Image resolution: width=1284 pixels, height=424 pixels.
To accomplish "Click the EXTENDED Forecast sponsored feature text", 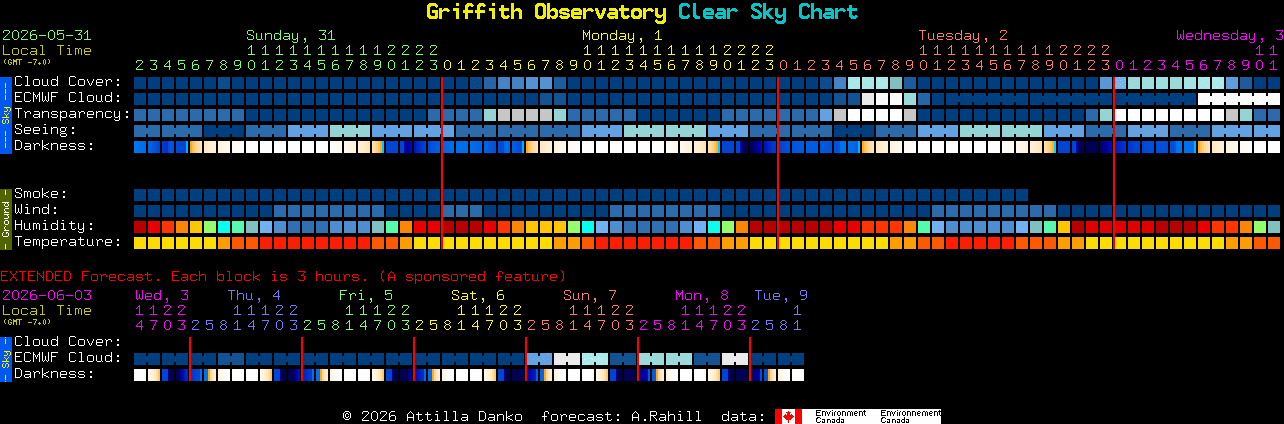I will (283, 276).
